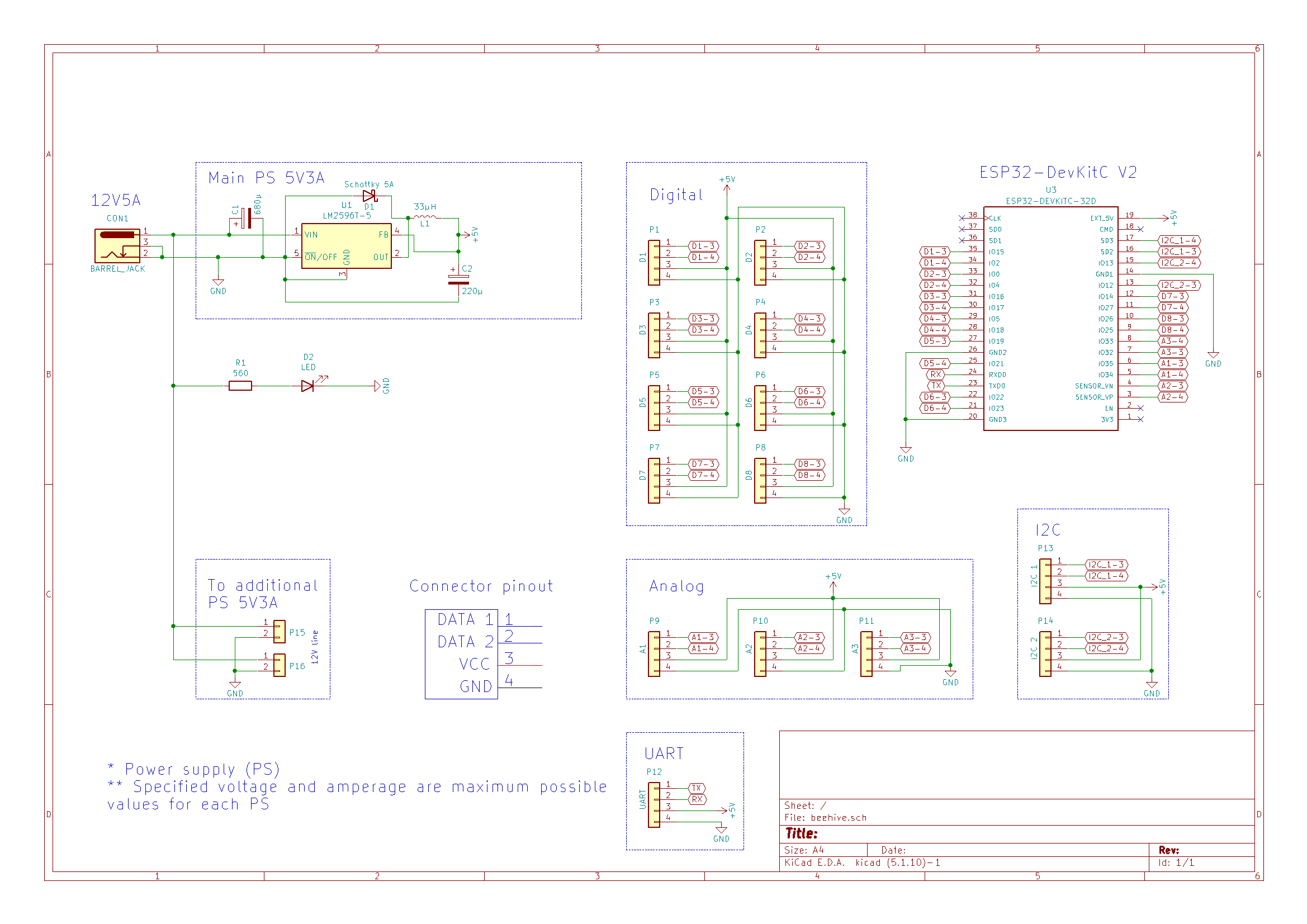Click the I2C_1-4 label at ESP32 pin 17
The image size is (1307, 924).
coord(1178,240)
